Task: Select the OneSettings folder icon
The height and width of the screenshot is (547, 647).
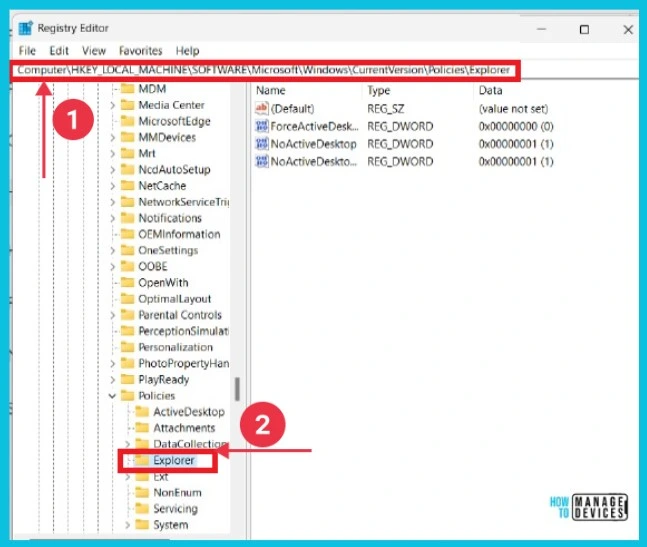Action: point(128,250)
